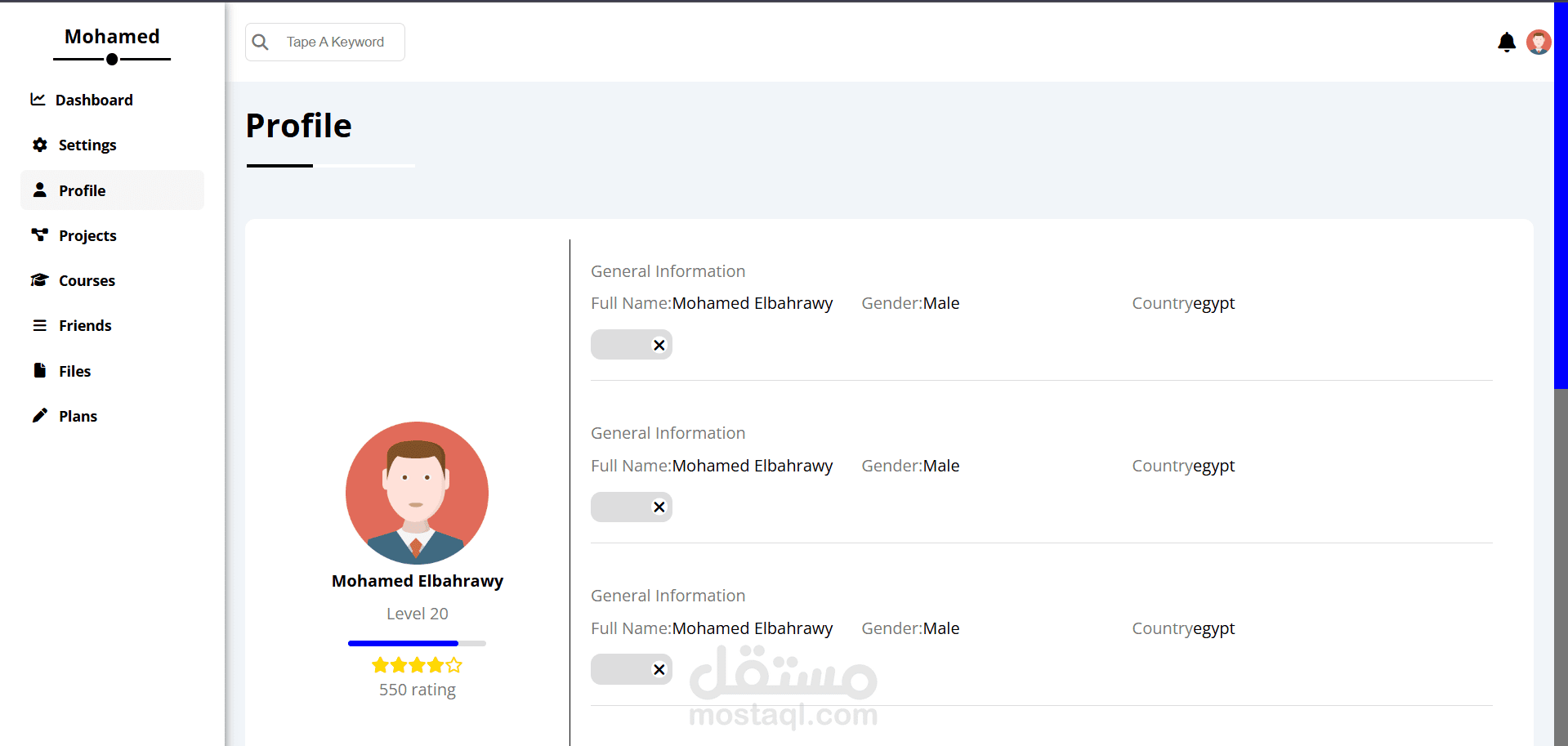Screen dimensions: 1568x746
Task: Toggle the switch in first General Information section
Action: tap(632, 345)
